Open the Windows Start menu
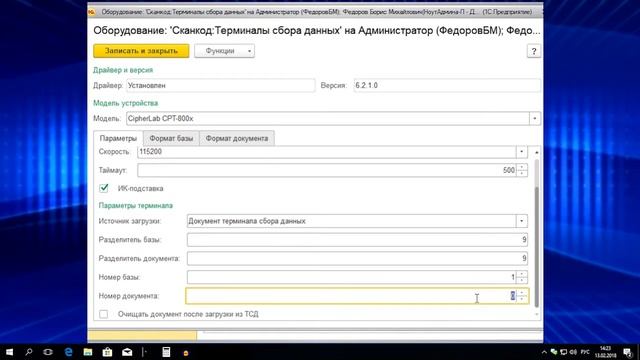640x360 pixels. click(9, 352)
